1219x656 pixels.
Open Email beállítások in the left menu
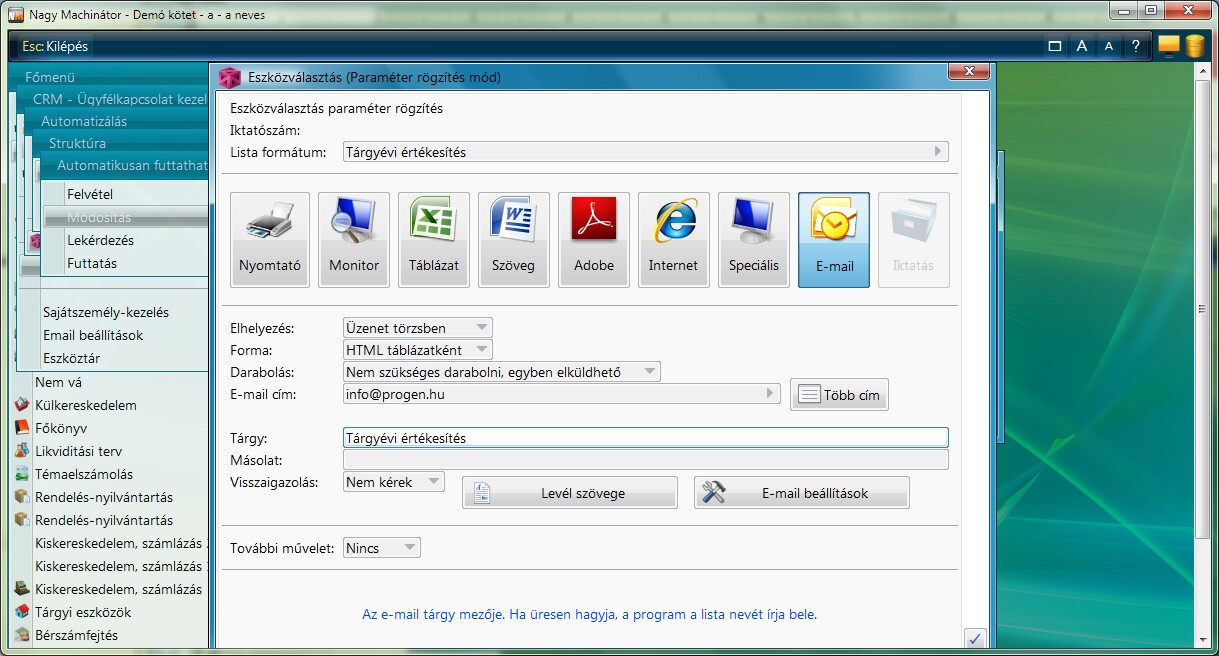point(93,335)
